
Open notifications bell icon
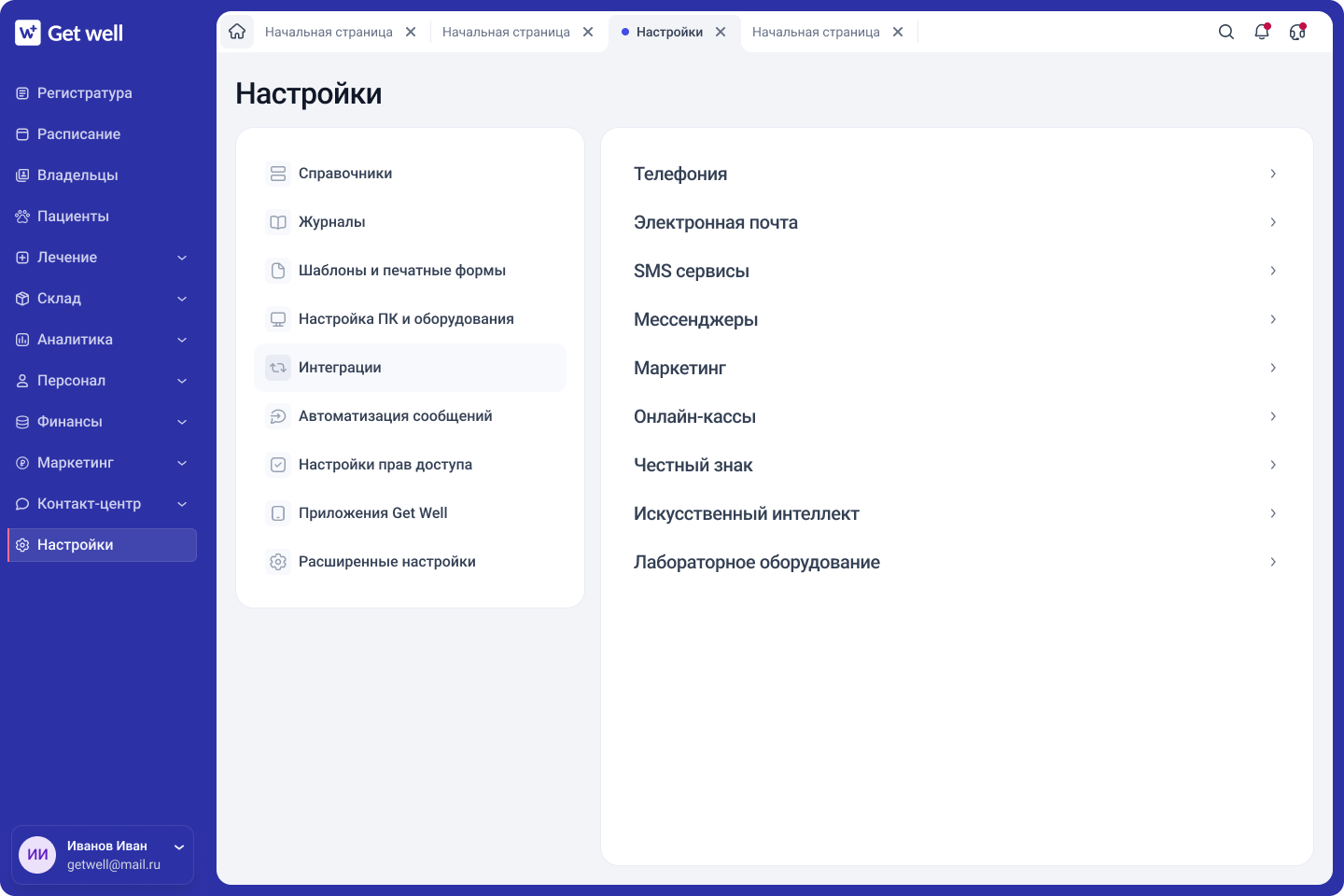[x=1262, y=32]
